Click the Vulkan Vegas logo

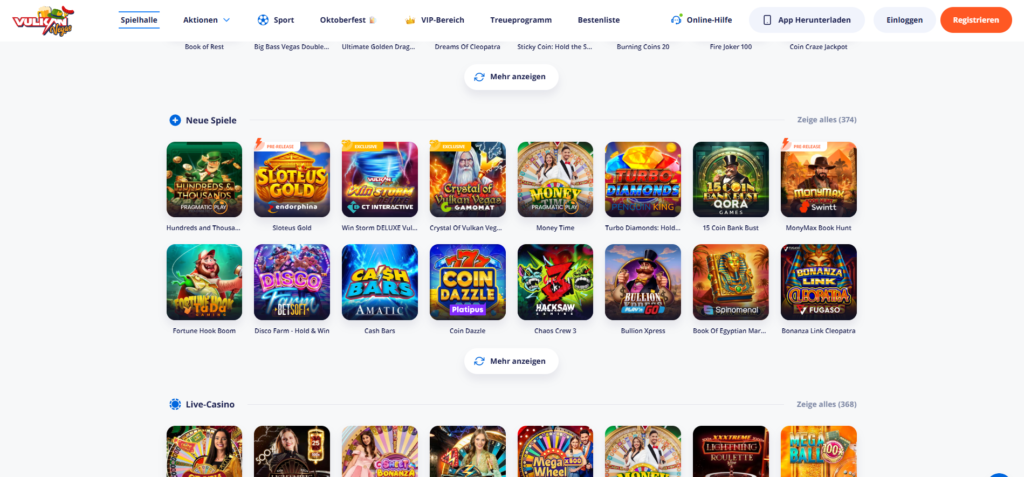pos(43,20)
